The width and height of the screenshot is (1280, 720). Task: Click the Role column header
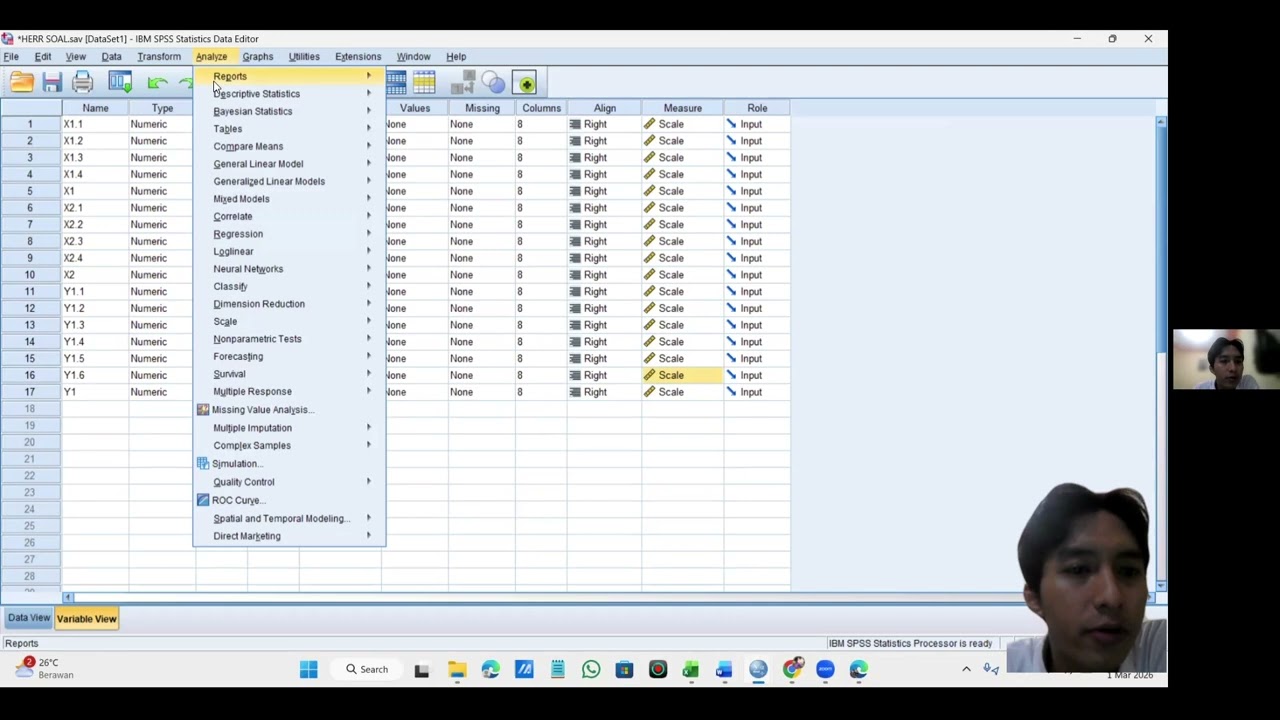(757, 108)
